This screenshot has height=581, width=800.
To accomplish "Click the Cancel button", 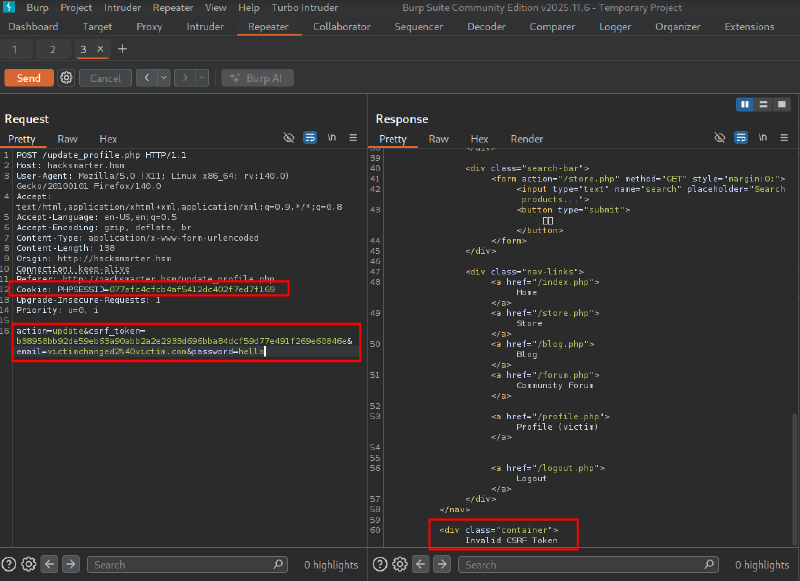I will (106, 78).
